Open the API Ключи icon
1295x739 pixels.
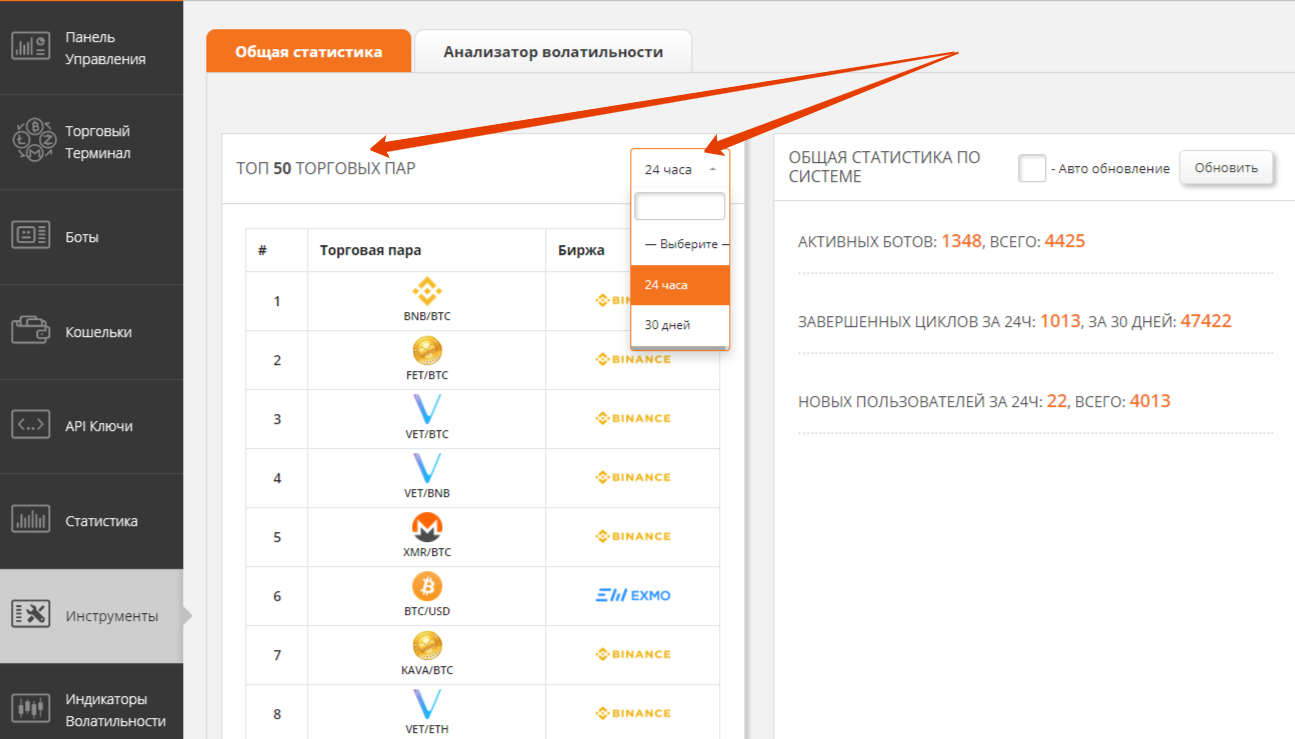pyautogui.click(x=30, y=425)
